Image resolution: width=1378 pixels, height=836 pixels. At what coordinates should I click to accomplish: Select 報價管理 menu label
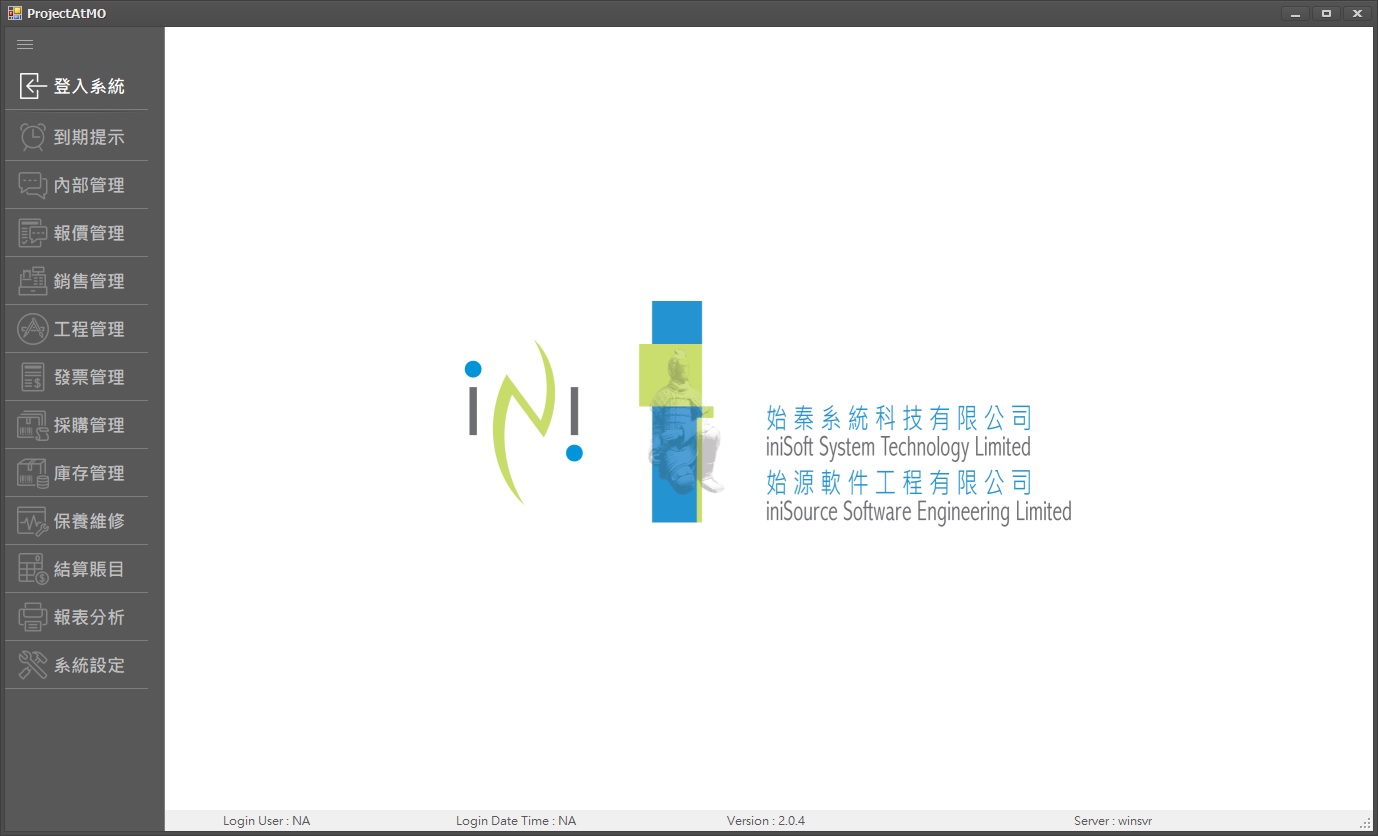coord(89,233)
